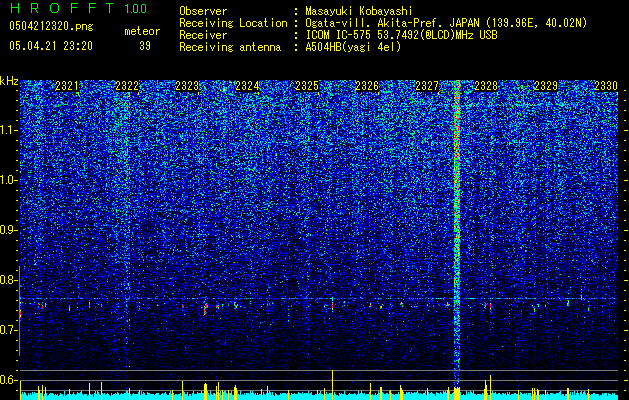
Task: Click observer name Masayuki Kobayashi
Action: click(x=359, y=12)
